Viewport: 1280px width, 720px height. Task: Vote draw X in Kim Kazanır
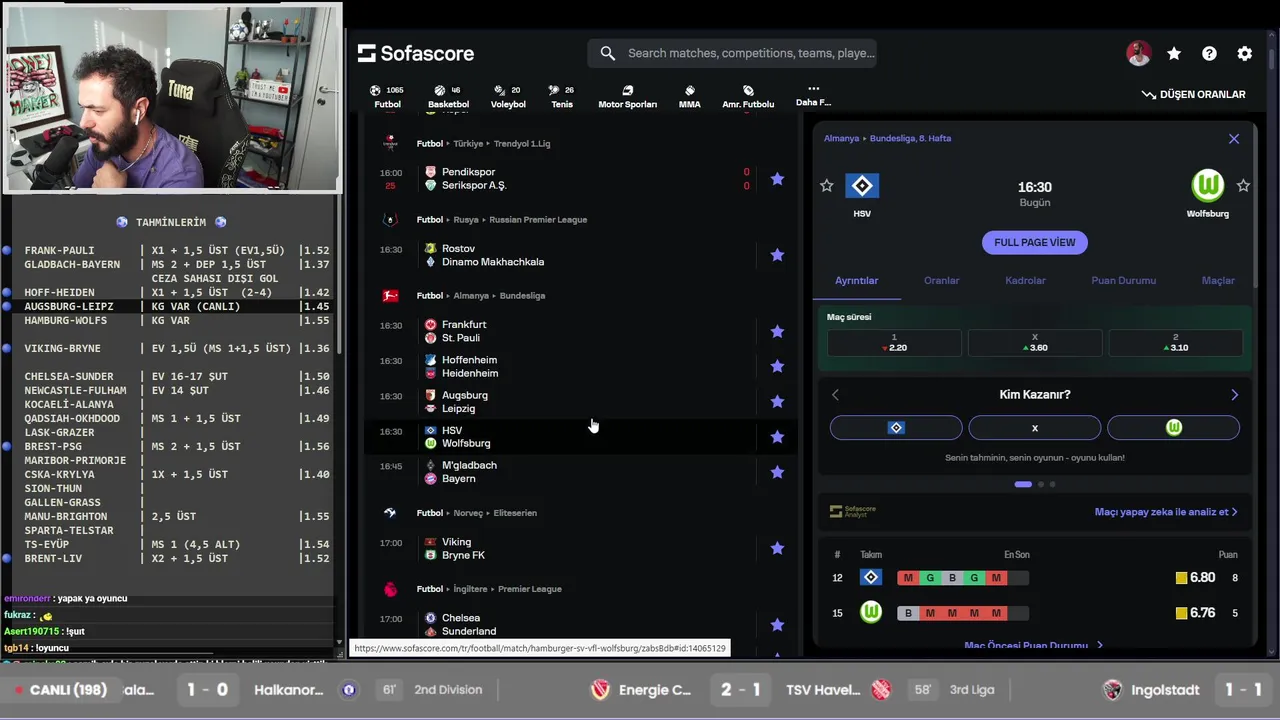point(1035,428)
